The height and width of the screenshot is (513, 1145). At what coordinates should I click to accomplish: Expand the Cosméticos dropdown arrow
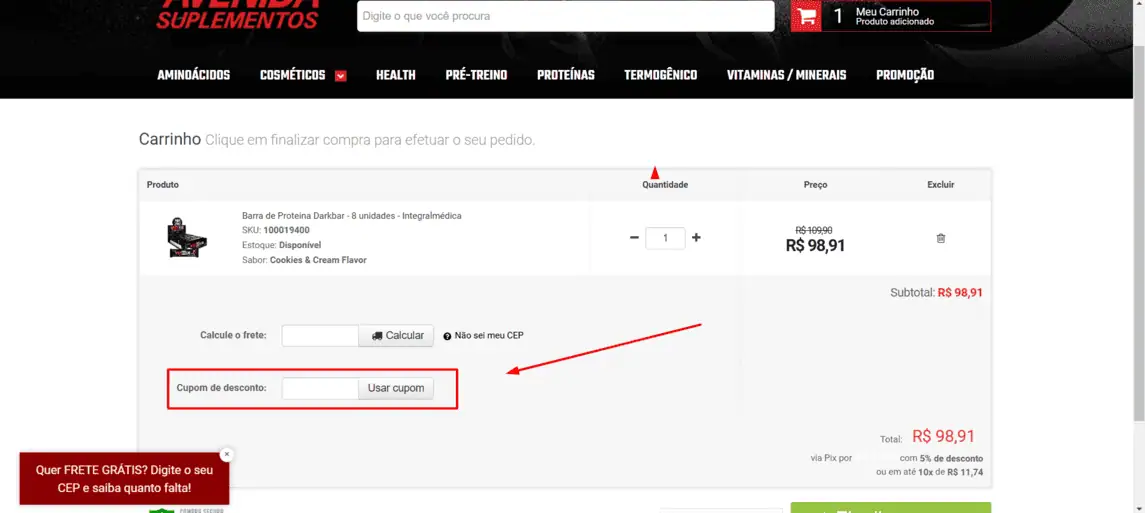click(x=340, y=75)
